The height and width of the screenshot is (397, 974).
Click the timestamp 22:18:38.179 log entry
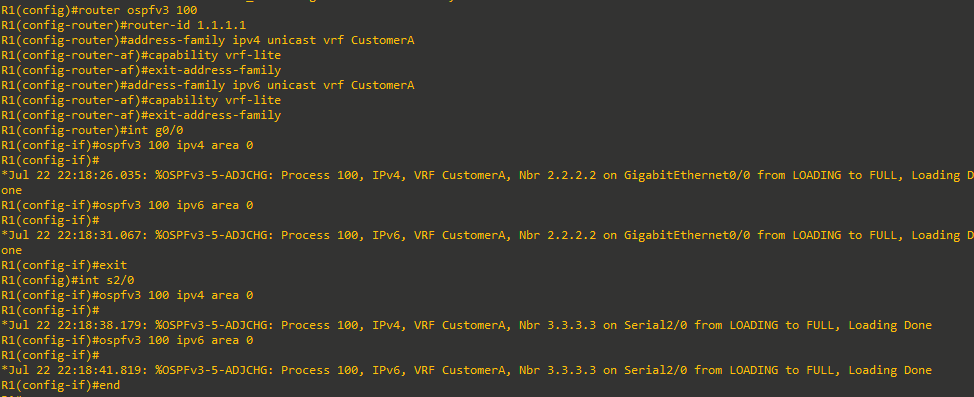click(x=467, y=325)
